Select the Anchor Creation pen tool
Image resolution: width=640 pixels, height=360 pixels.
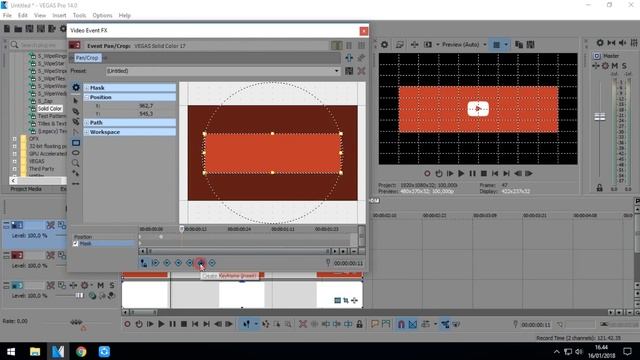pyautogui.click(x=76, y=111)
